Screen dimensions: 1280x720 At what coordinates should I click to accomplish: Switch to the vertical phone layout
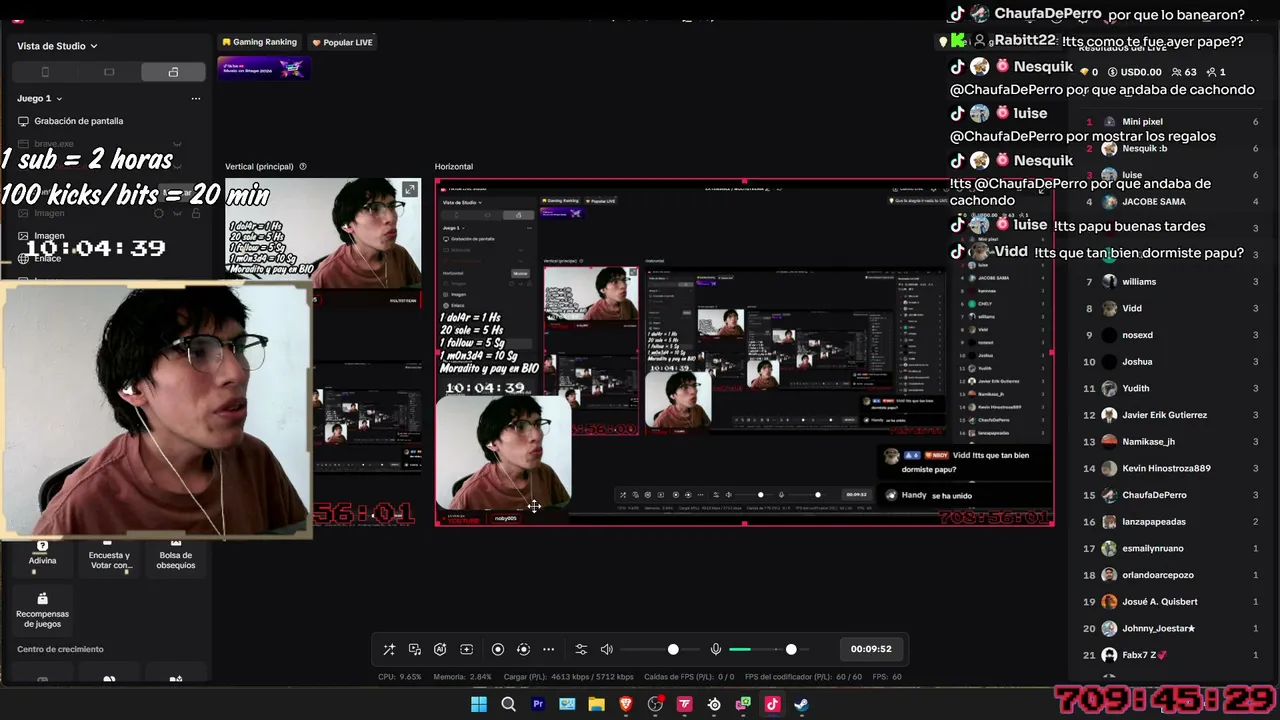(x=45, y=72)
